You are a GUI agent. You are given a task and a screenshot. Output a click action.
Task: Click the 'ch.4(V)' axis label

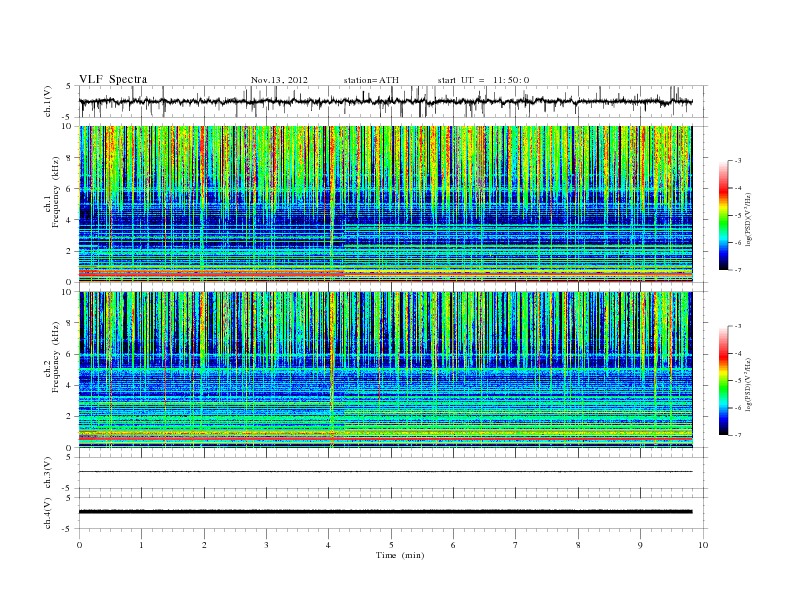tap(48, 513)
